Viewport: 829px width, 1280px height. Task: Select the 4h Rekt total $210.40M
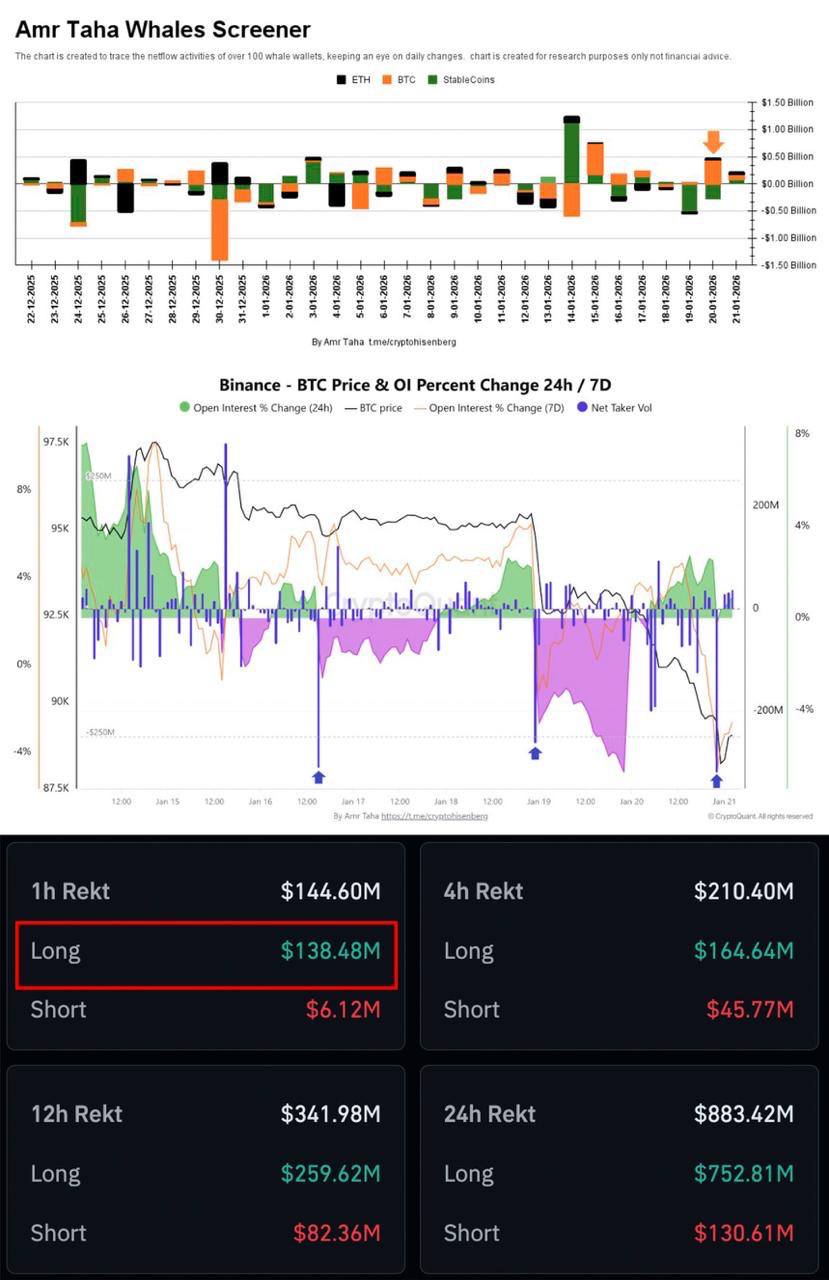coord(744,891)
